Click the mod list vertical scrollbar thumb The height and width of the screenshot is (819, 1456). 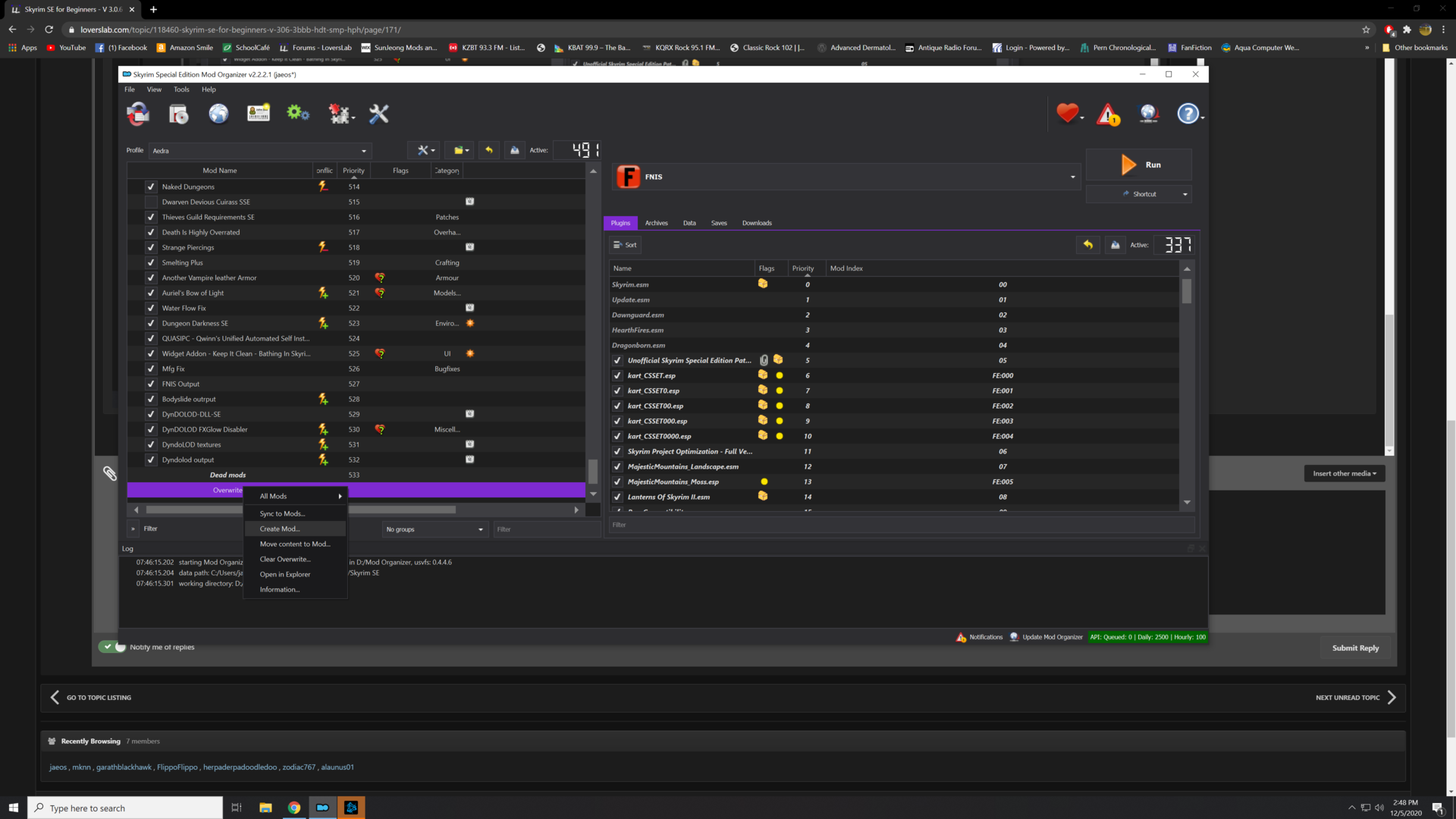593,472
